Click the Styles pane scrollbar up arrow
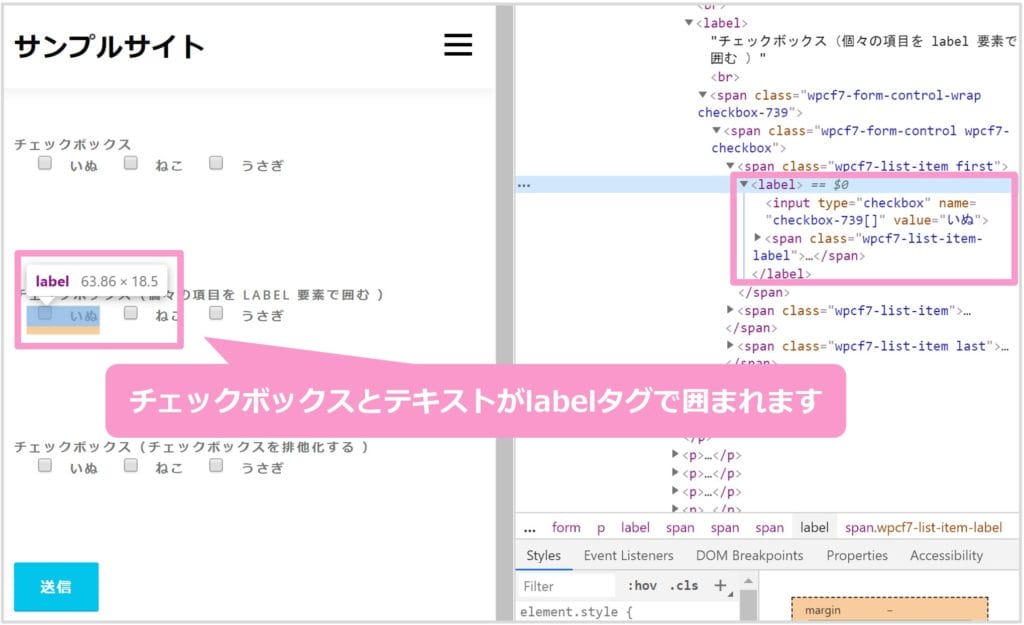1024x625 pixels. pos(748,581)
